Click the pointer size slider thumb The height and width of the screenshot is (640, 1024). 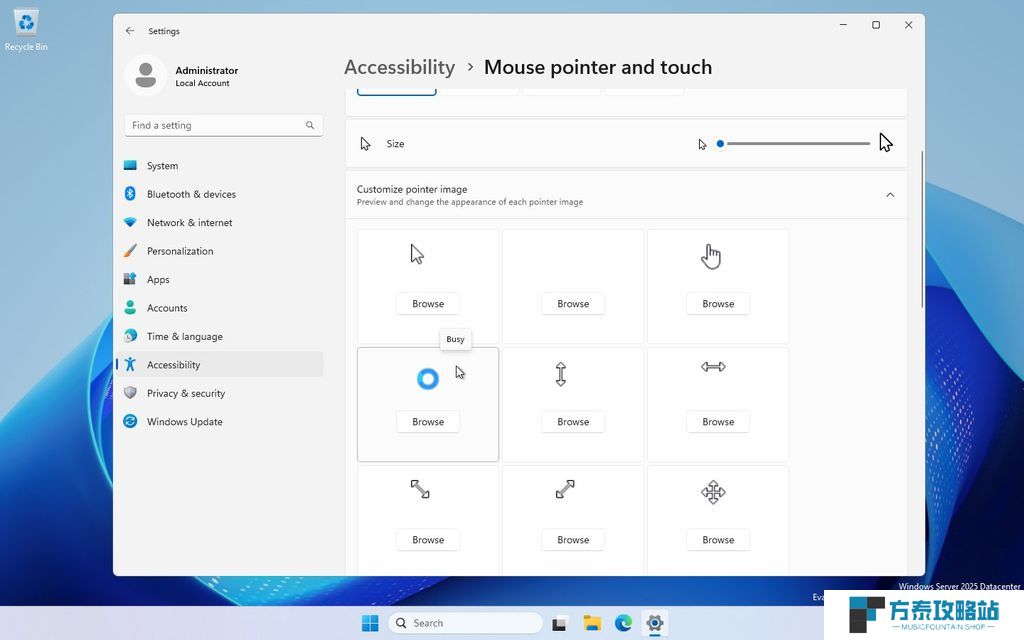720,144
